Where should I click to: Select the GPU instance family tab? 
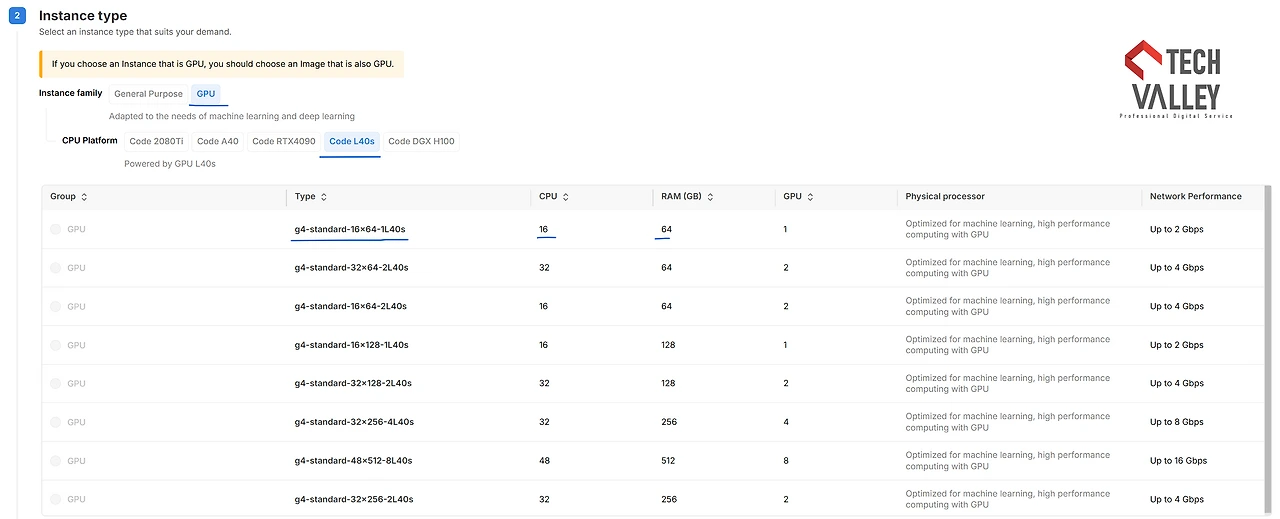tap(206, 94)
